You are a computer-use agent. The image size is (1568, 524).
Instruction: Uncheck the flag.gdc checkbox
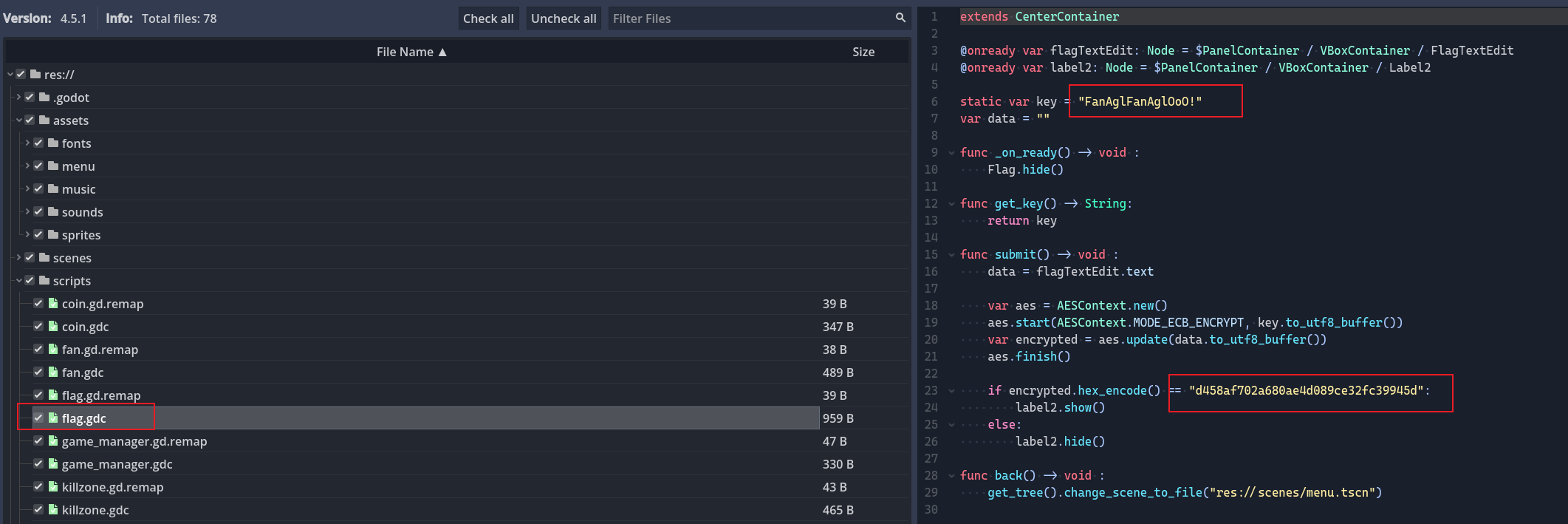pos(38,418)
